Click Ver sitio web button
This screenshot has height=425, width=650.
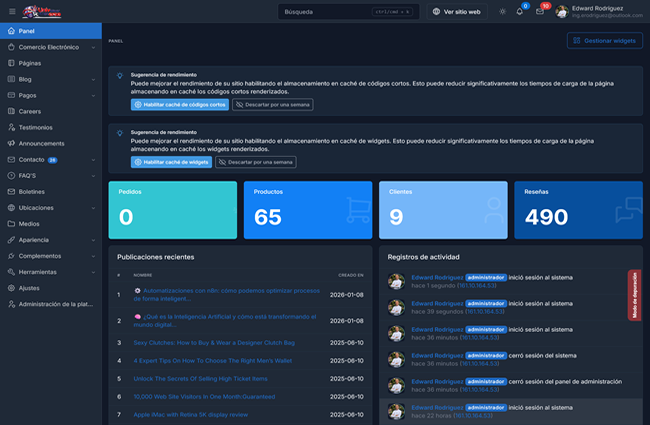457,12
